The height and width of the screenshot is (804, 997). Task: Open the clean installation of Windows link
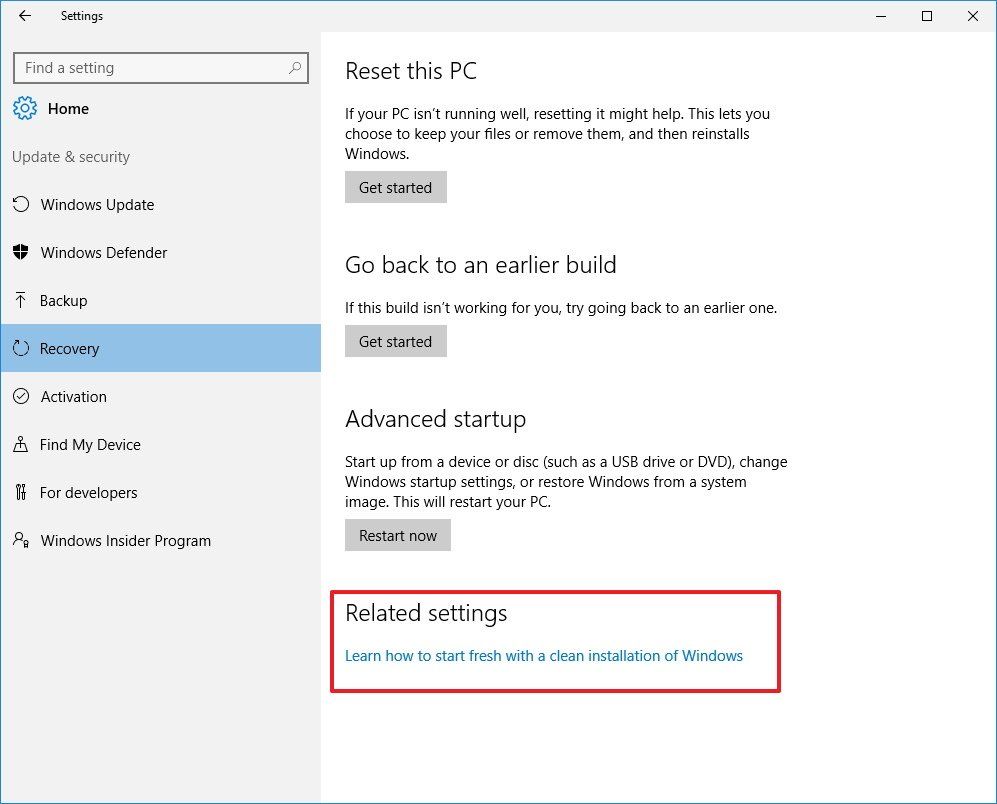coord(543,655)
